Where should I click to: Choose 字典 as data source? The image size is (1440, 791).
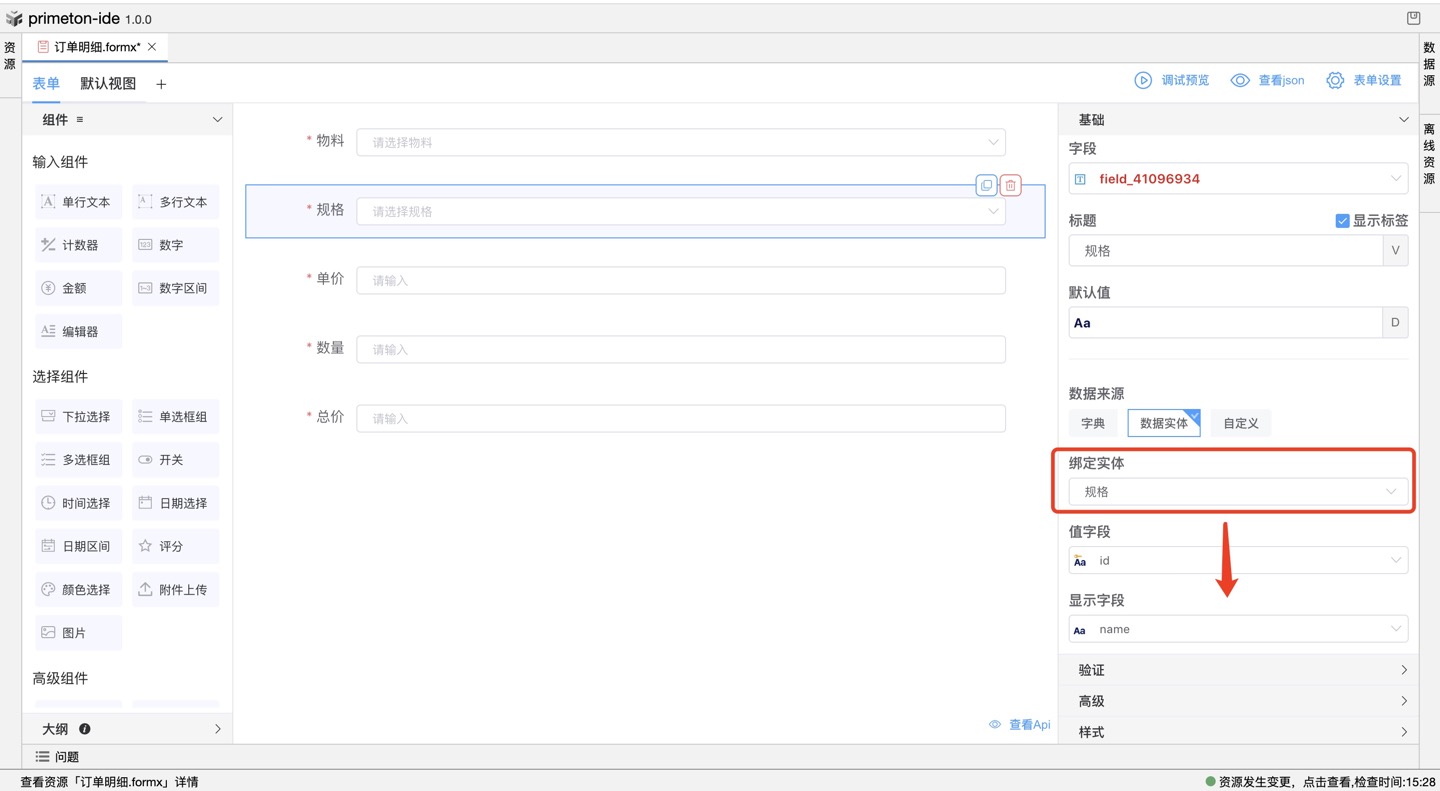click(x=1093, y=423)
